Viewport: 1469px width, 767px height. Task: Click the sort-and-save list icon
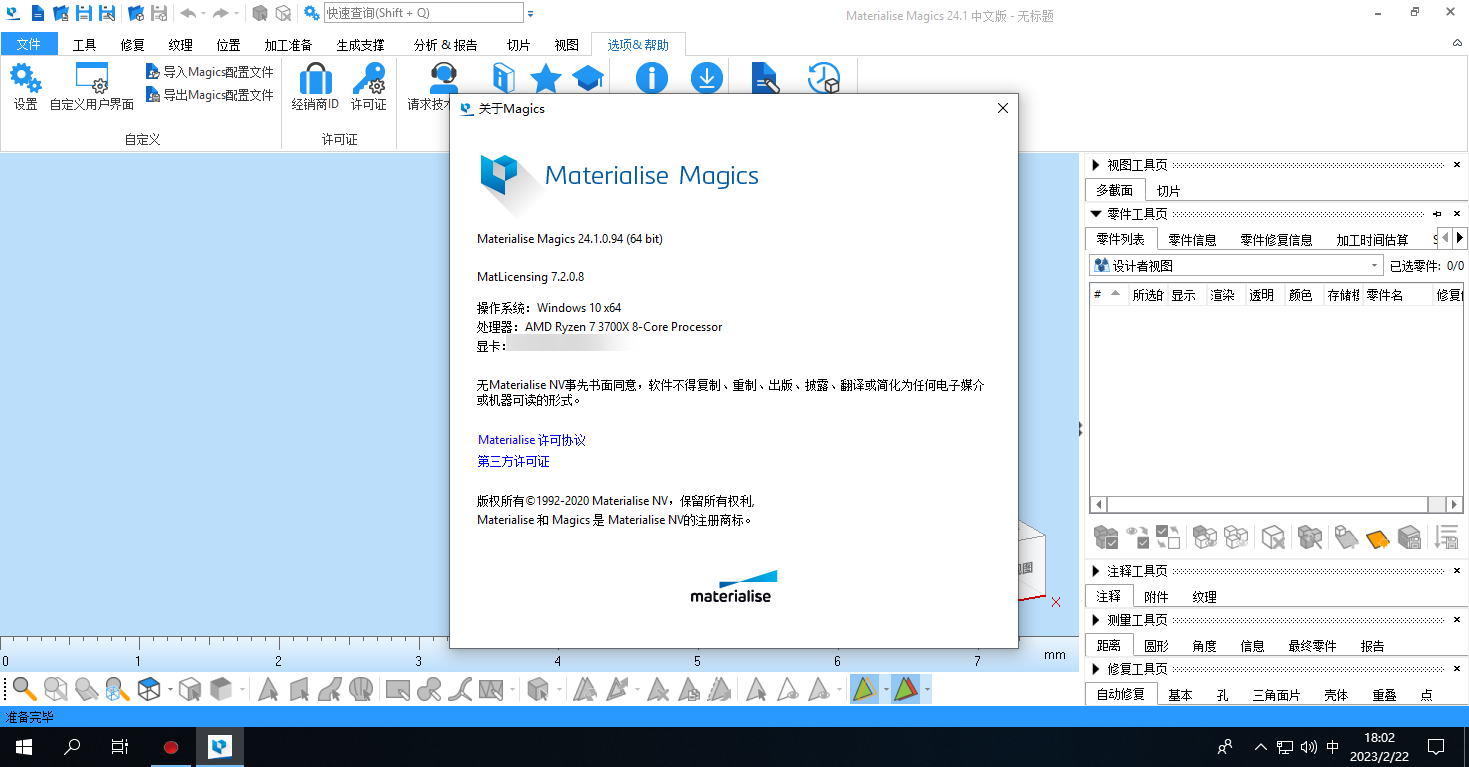[x=1446, y=537]
